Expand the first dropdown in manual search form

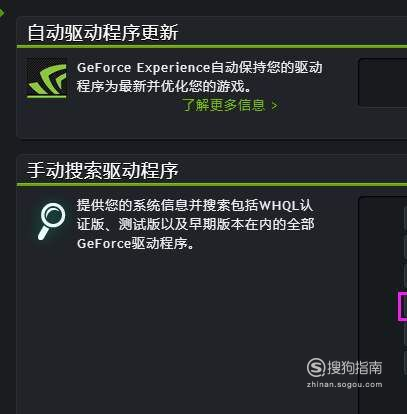click(x=405, y=219)
